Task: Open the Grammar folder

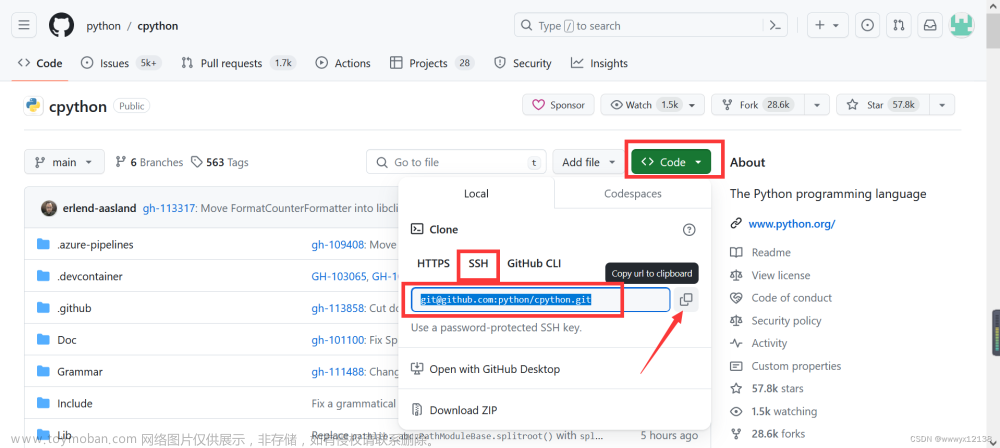Action: click(80, 371)
